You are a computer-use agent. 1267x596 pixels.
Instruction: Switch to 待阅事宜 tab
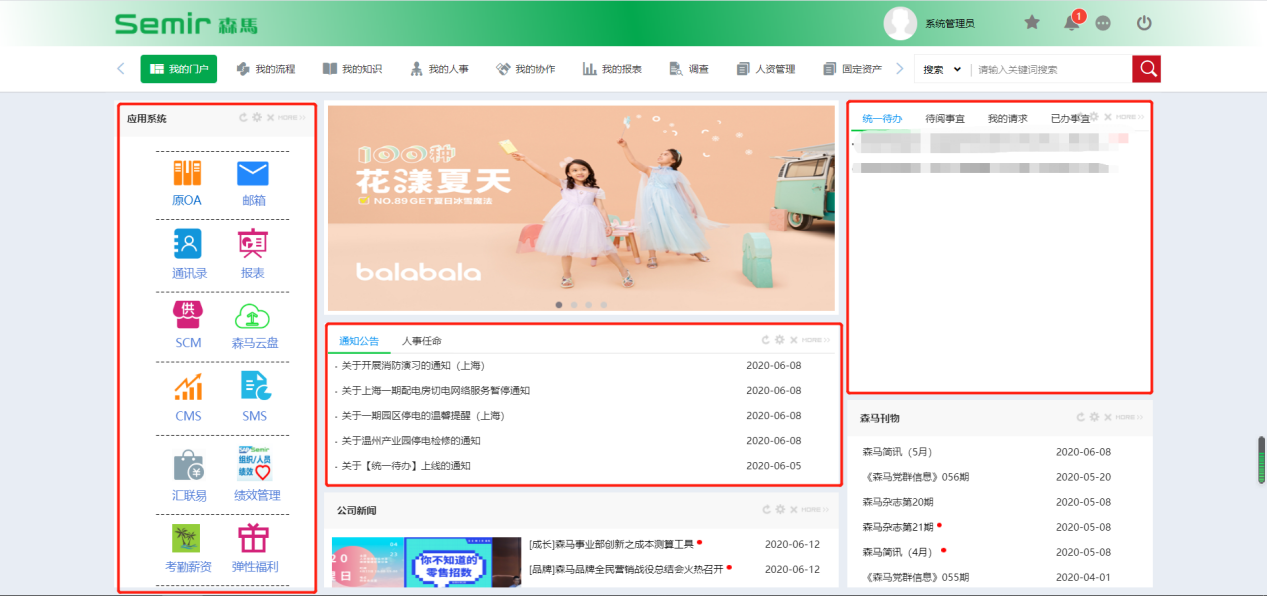pyautogui.click(x=945, y=118)
